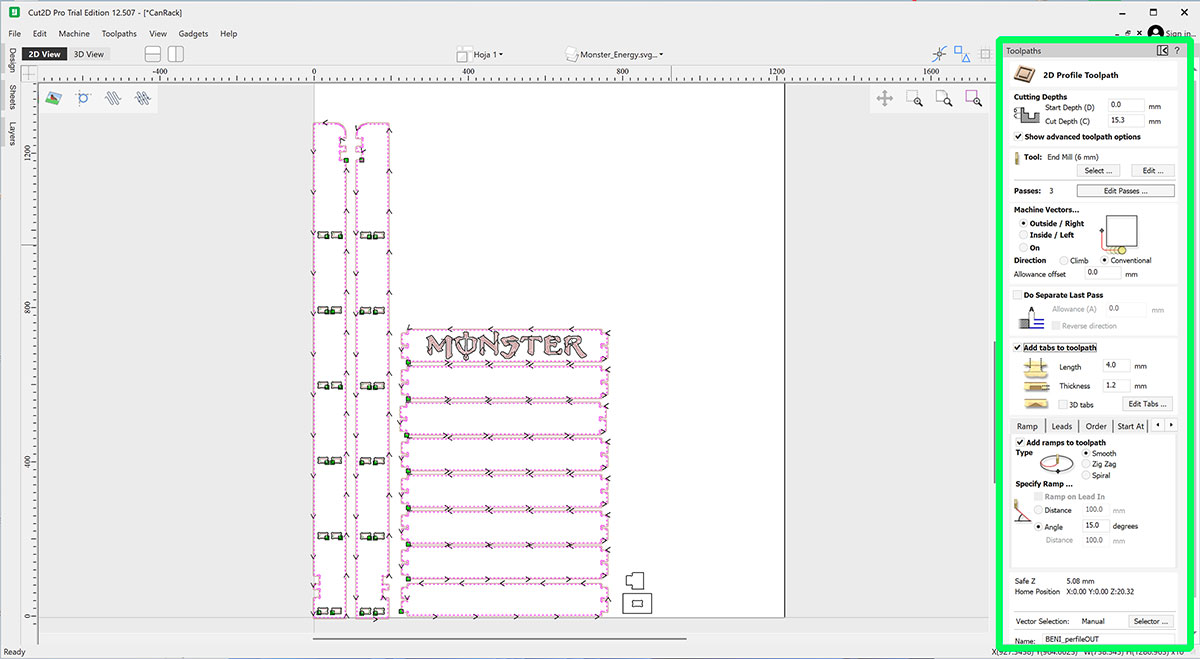This screenshot has width=1200, height=659.
Task: Click the tool Edit ... button
Action: [x=1153, y=171]
